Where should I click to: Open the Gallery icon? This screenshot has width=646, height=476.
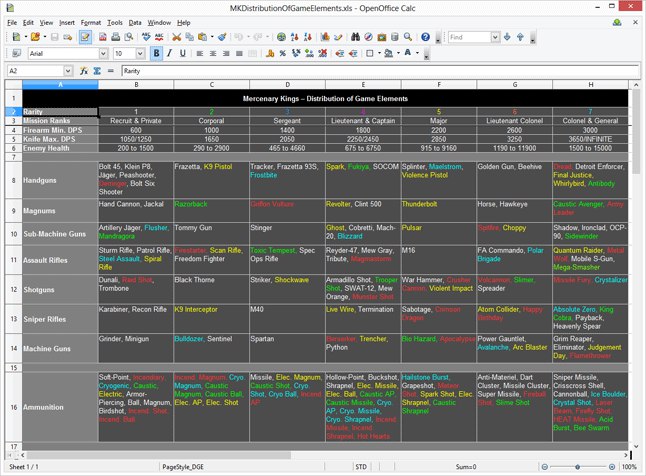point(382,37)
